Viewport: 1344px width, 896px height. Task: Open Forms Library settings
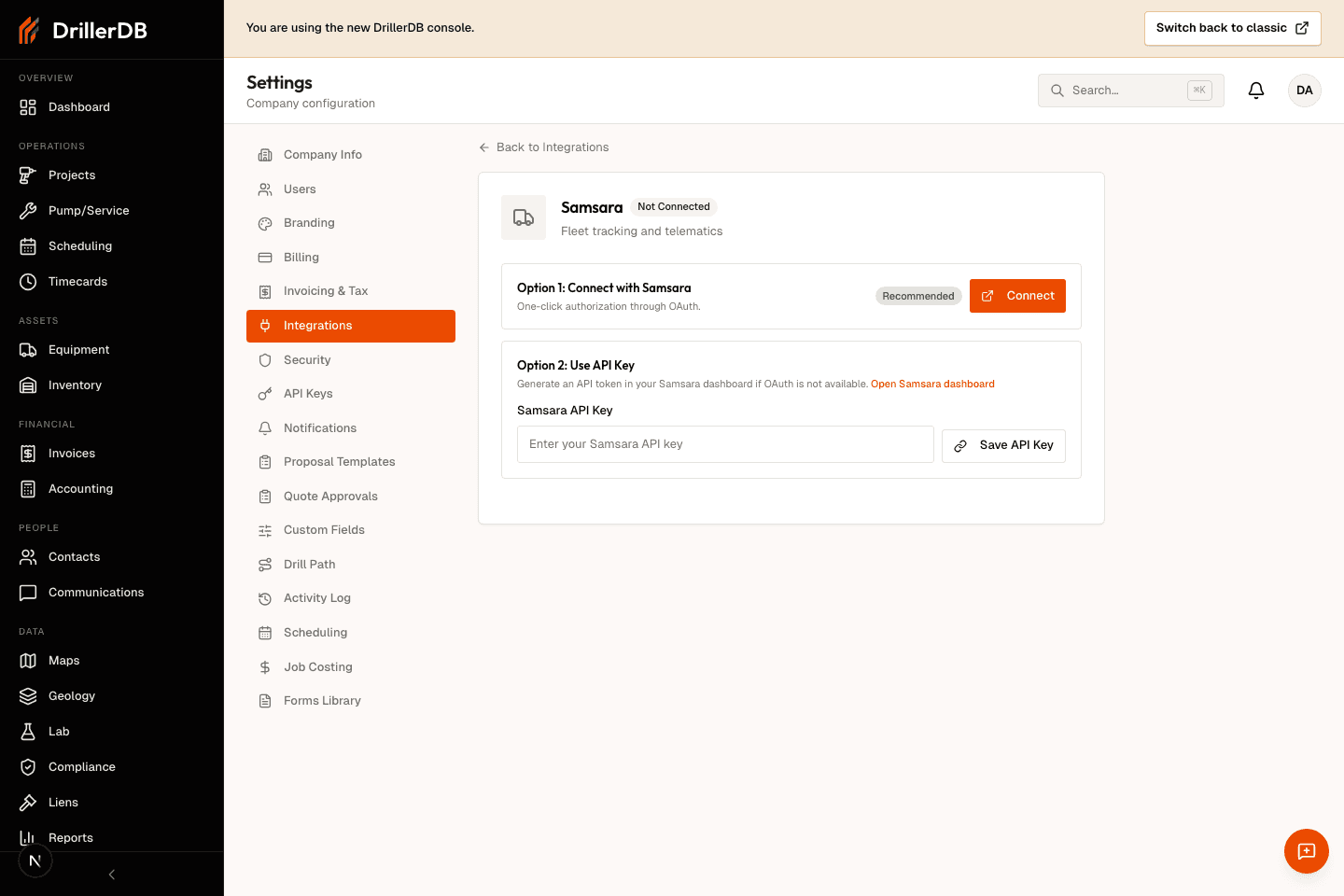pos(351,701)
